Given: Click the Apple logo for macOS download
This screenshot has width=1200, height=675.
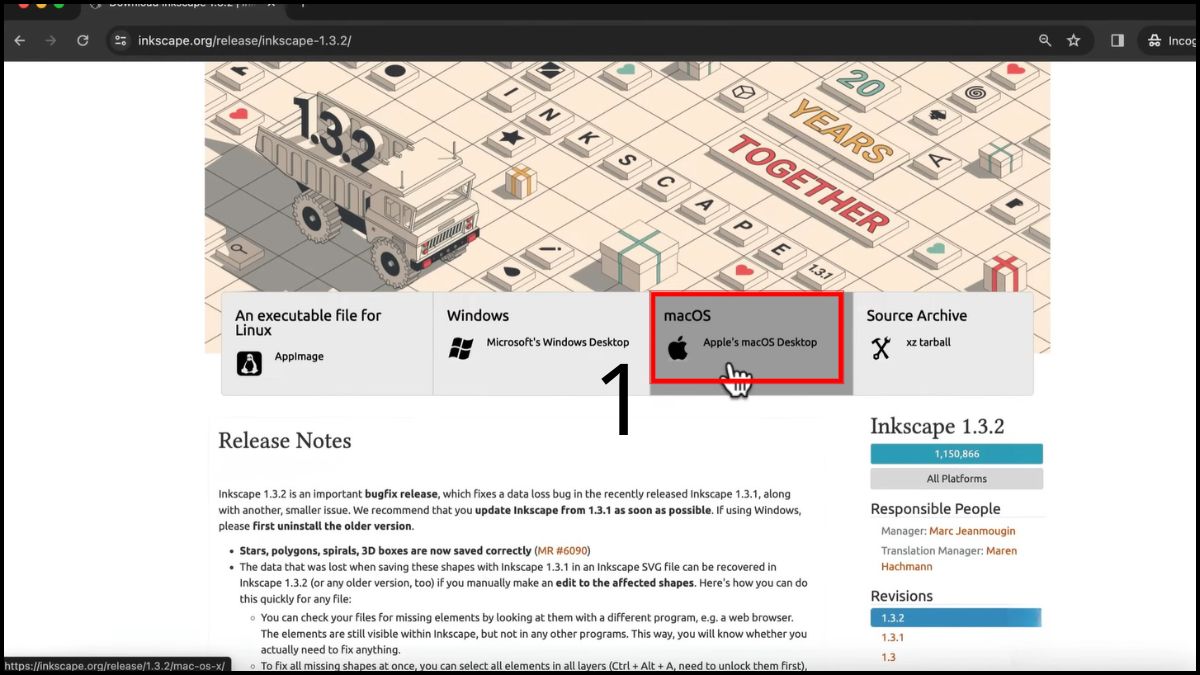Looking at the screenshot, I should point(678,348).
